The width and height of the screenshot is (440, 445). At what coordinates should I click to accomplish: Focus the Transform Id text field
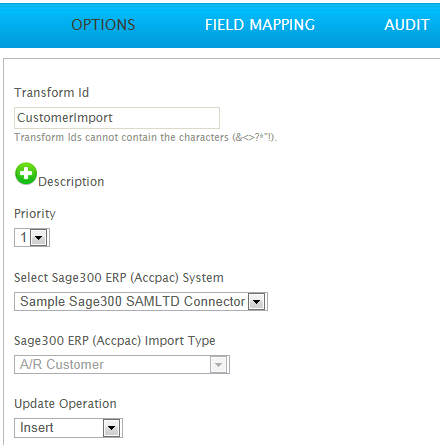point(117,118)
